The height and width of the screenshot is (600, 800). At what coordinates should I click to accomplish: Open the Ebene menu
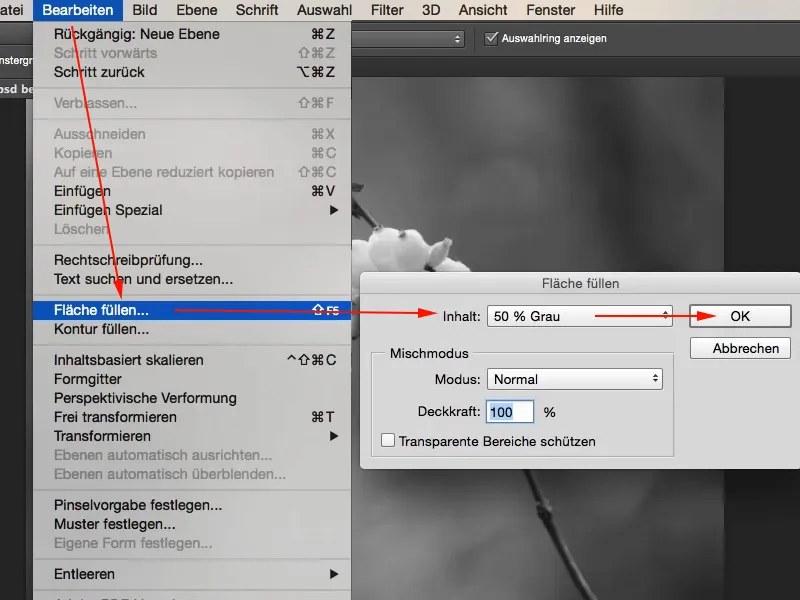click(x=196, y=10)
